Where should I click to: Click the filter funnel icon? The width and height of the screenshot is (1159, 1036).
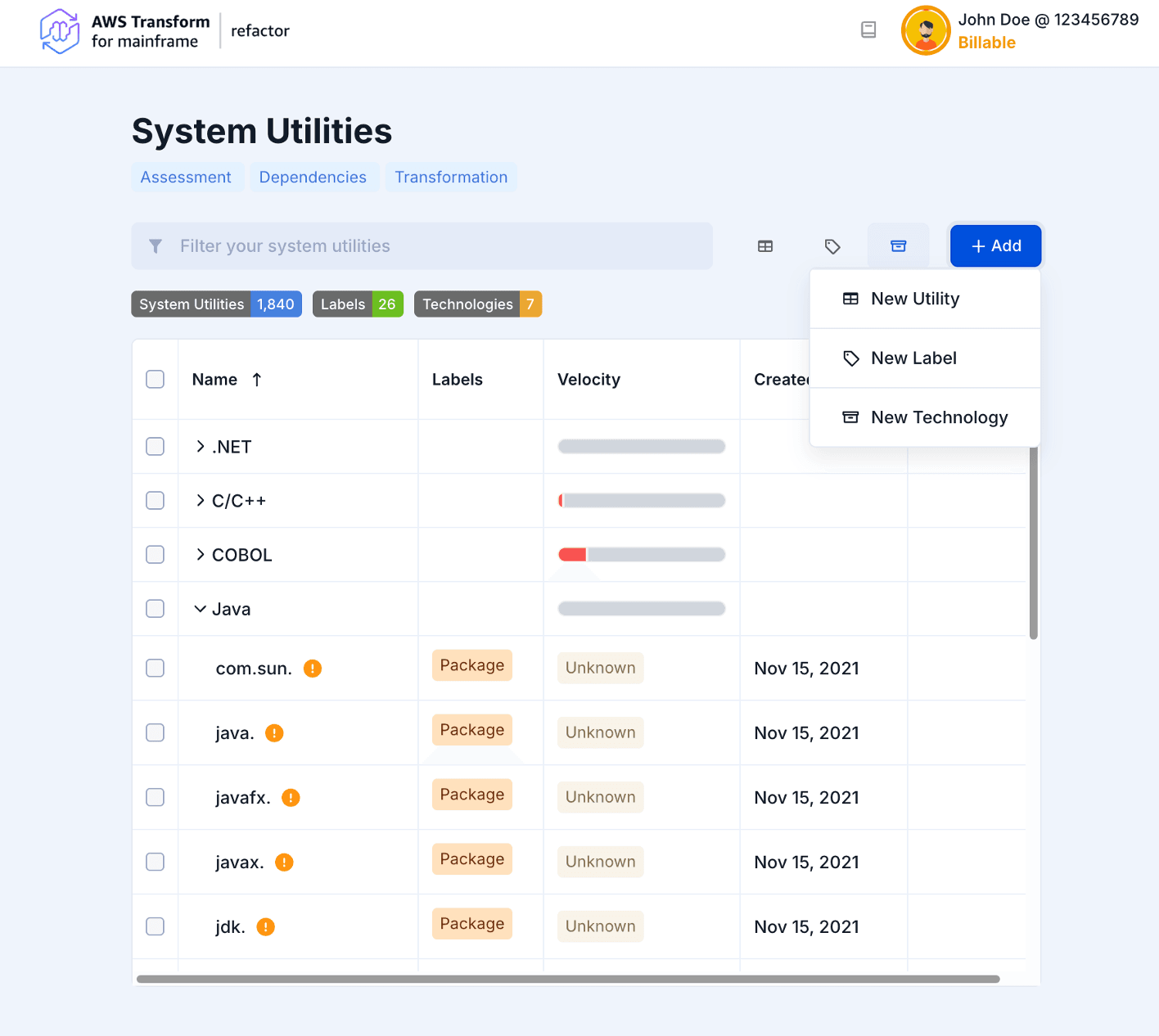tap(156, 245)
